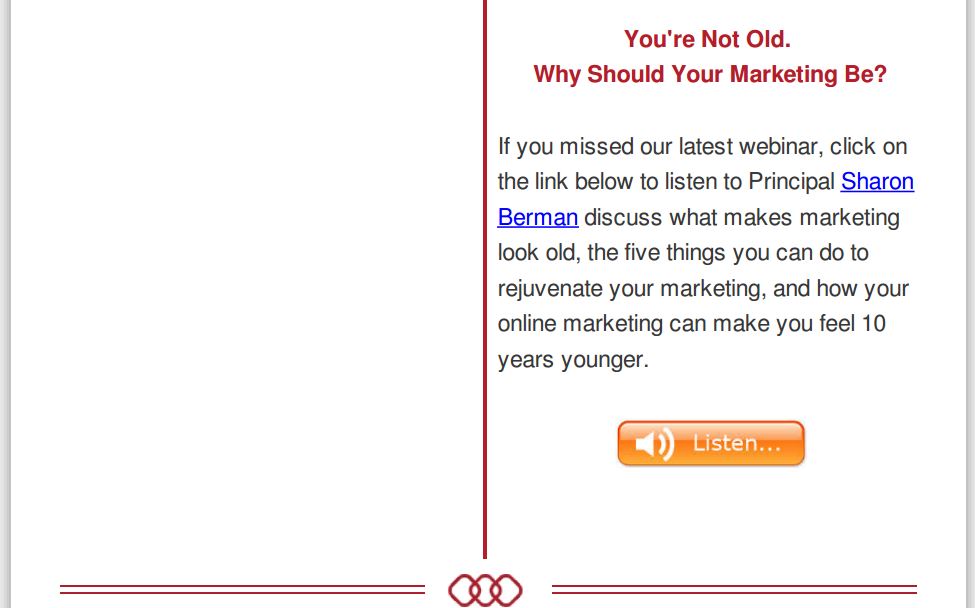The height and width of the screenshot is (608, 975).
Task: Click the "Why Should Your Marketing Be?" heading
Action: (x=709, y=74)
